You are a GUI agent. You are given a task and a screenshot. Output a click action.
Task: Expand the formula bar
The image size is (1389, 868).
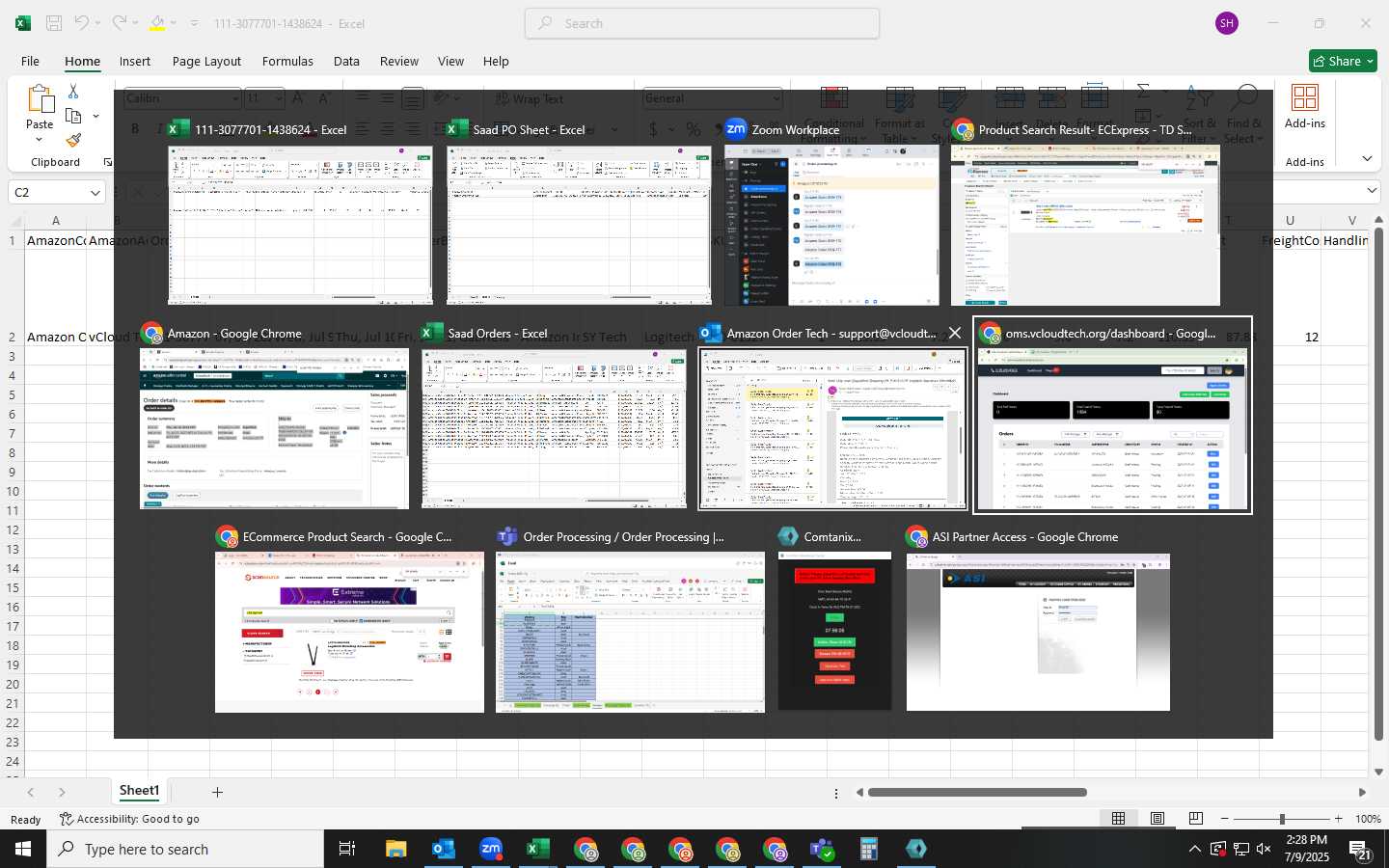[1373, 191]
